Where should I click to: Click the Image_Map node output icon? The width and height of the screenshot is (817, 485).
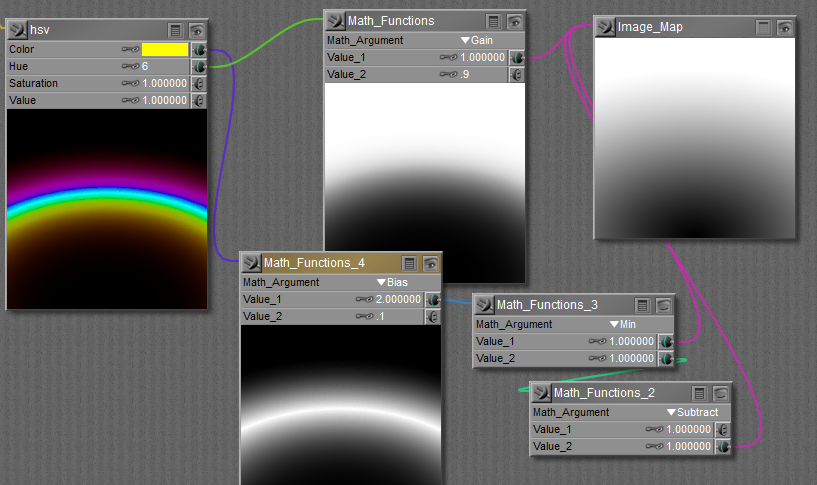pos(606,27)
